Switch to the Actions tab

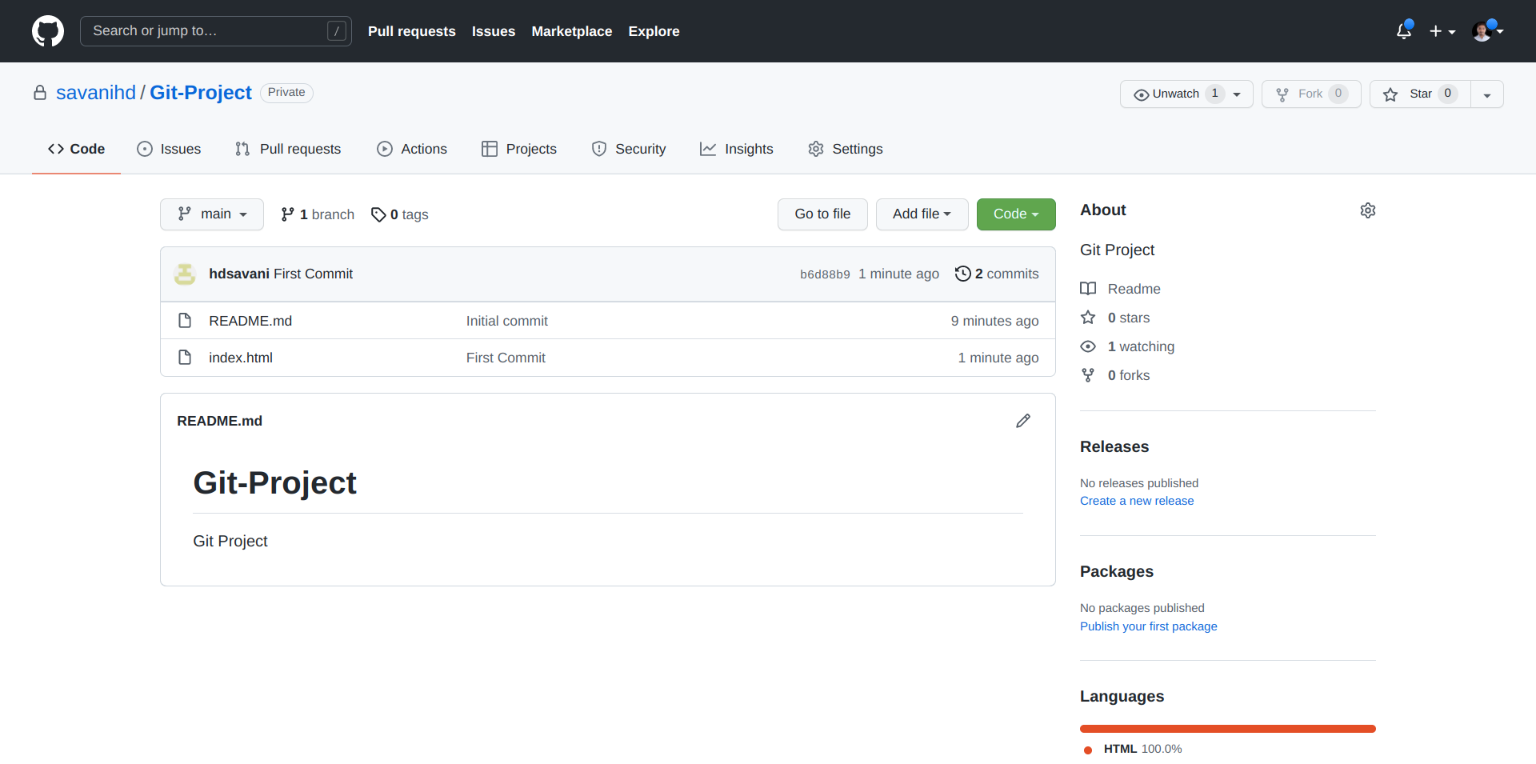(x=412, y=149)
